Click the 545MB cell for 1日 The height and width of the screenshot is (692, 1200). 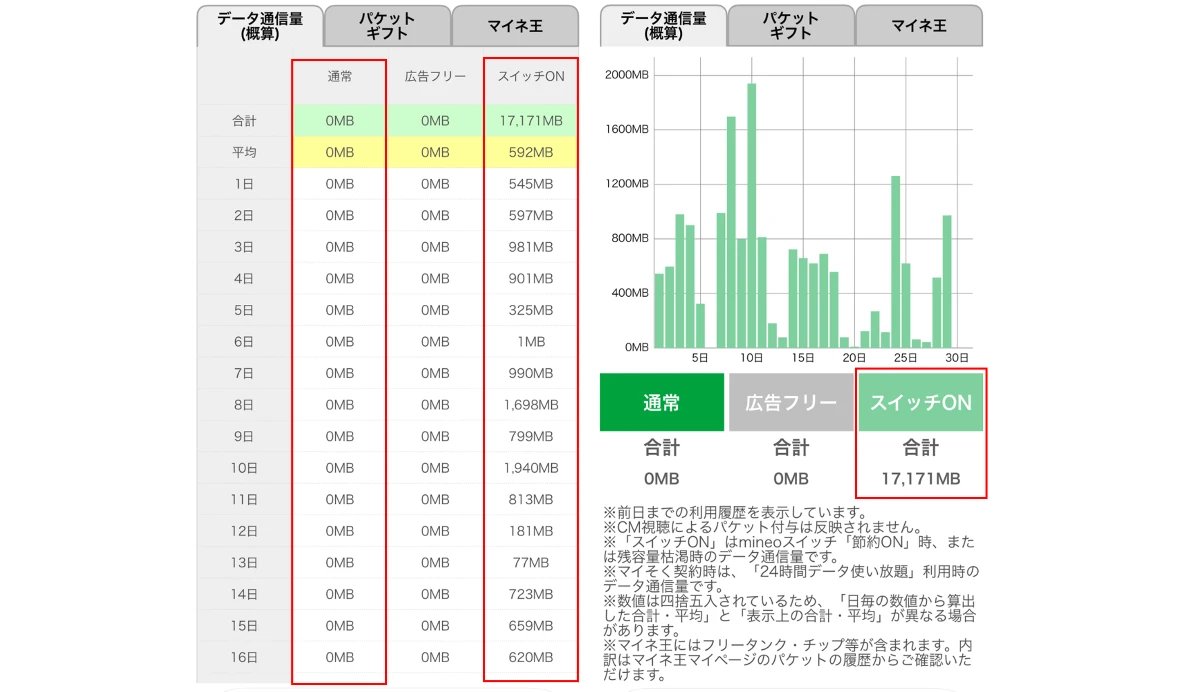click(530, 184)
